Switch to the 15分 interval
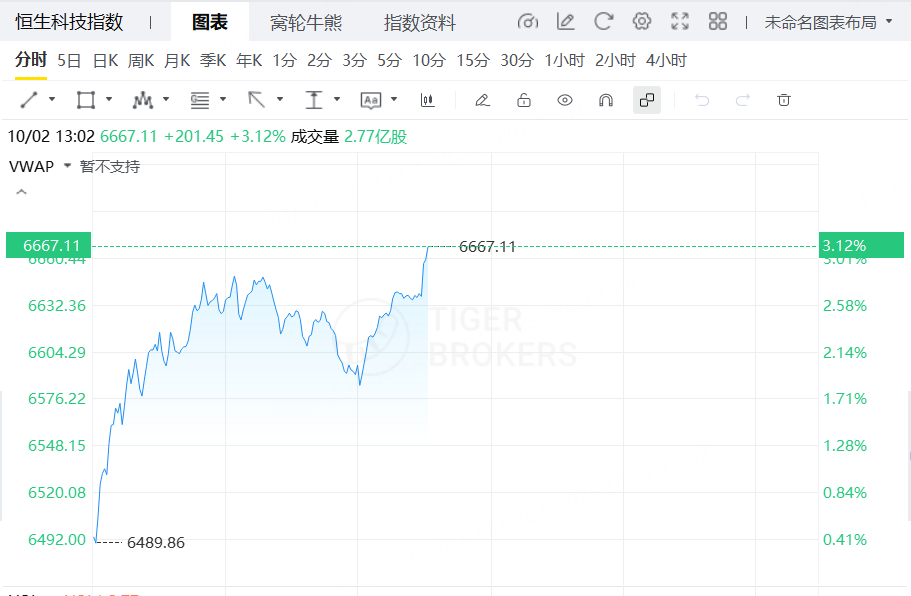Viewport: 911px width, 596px height. click(473, 60)
